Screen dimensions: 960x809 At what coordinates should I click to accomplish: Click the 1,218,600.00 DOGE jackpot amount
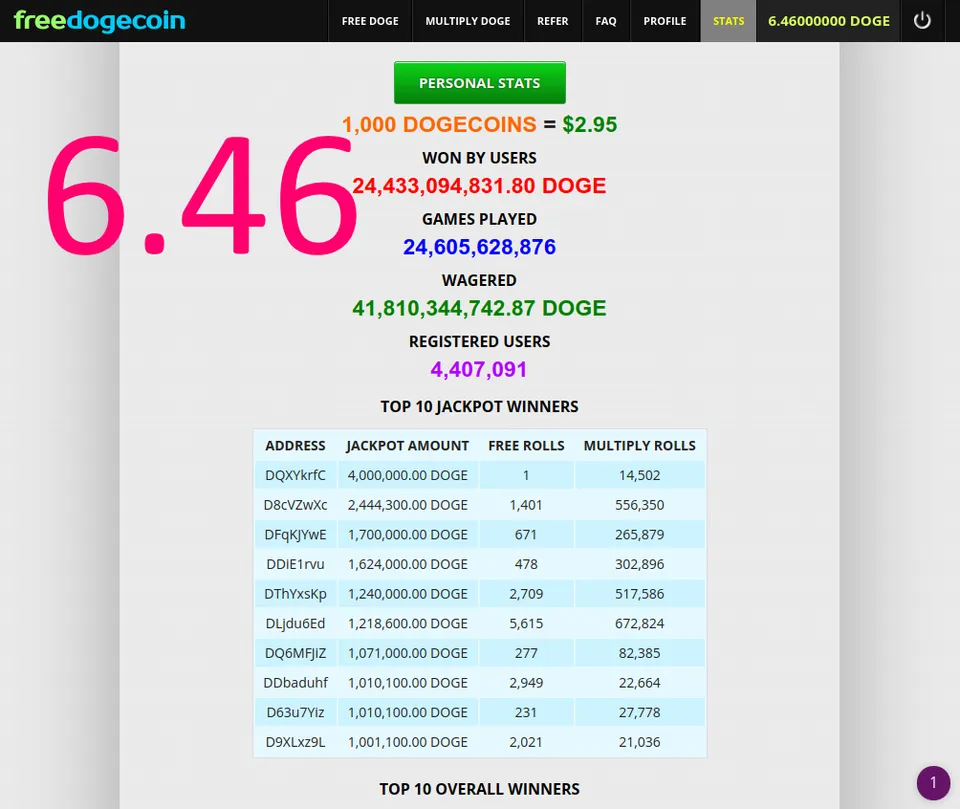407,623
